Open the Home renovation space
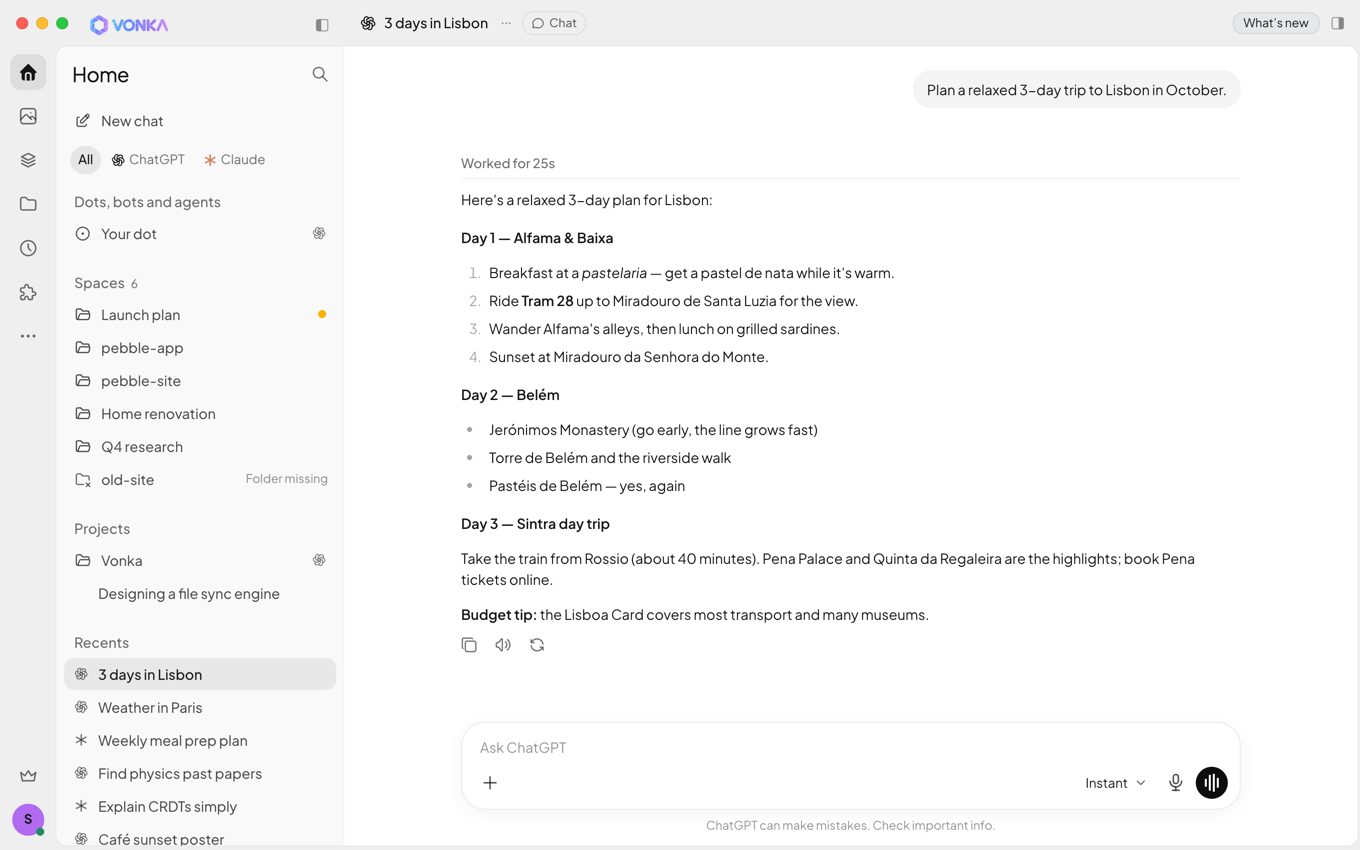 click(x=200, y=414)
